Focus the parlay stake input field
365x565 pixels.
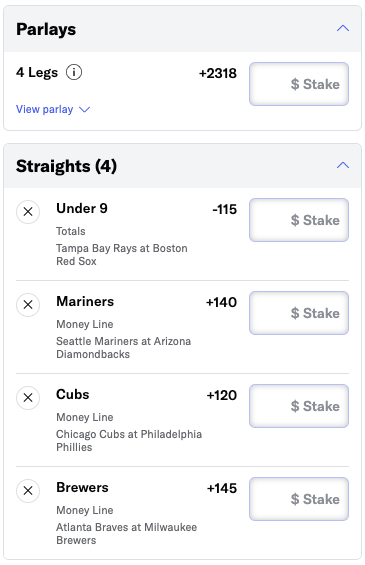pyautogui.click(x=299, y=84)
